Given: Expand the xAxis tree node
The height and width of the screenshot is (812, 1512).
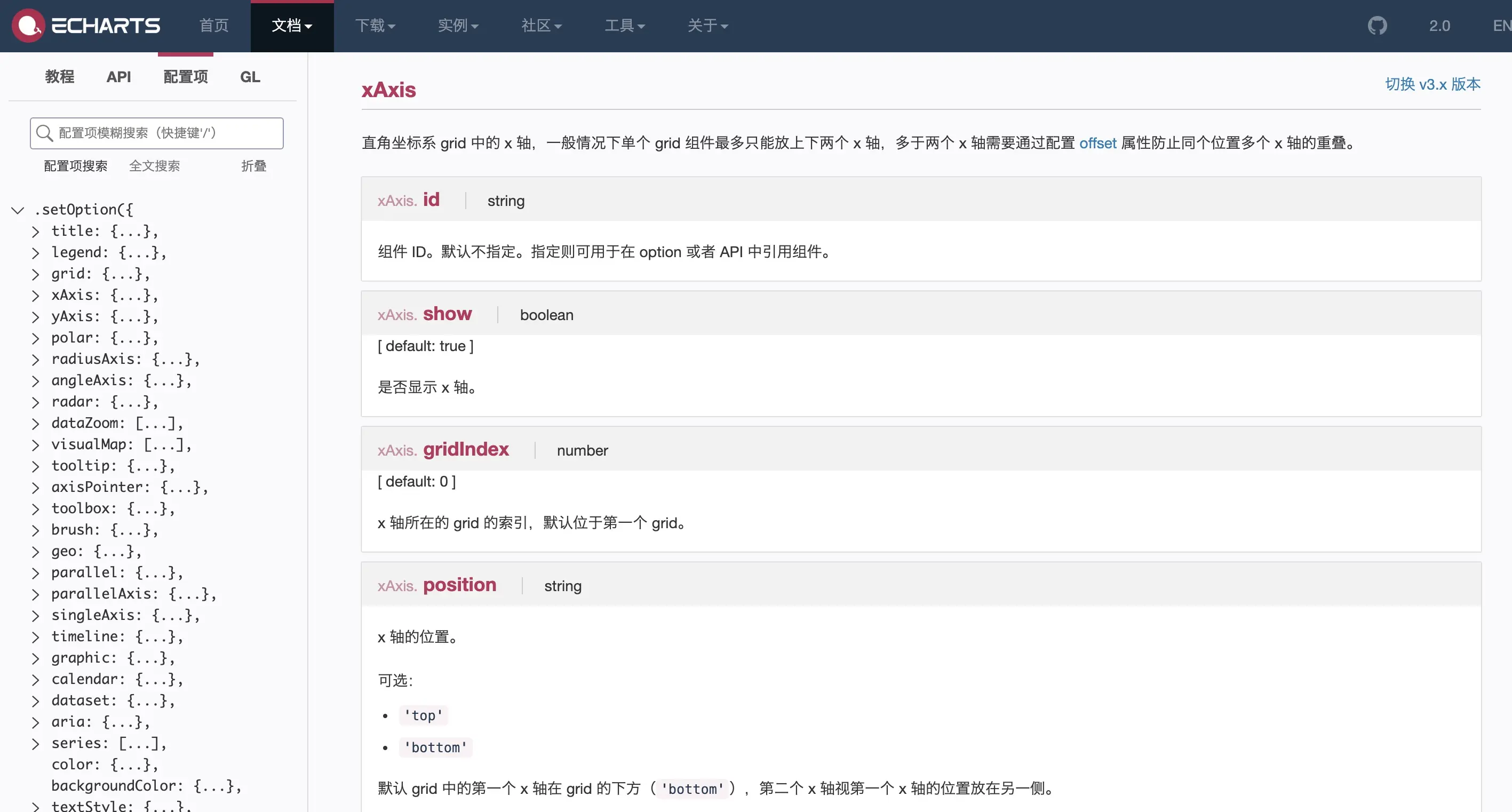Looking at the screenshot, I should tap(36, 296).
